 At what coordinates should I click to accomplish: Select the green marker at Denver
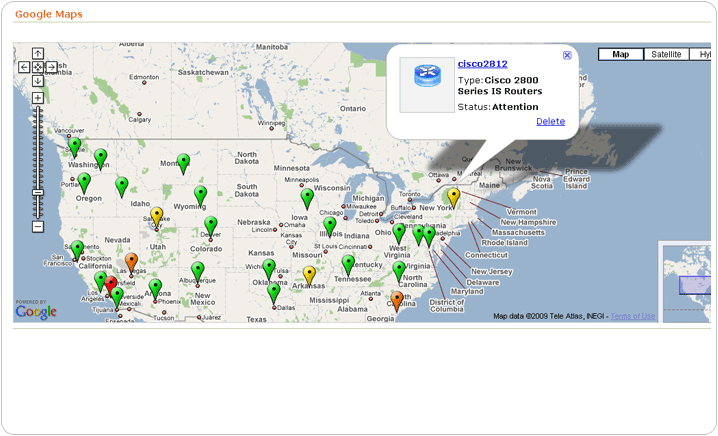211,227
